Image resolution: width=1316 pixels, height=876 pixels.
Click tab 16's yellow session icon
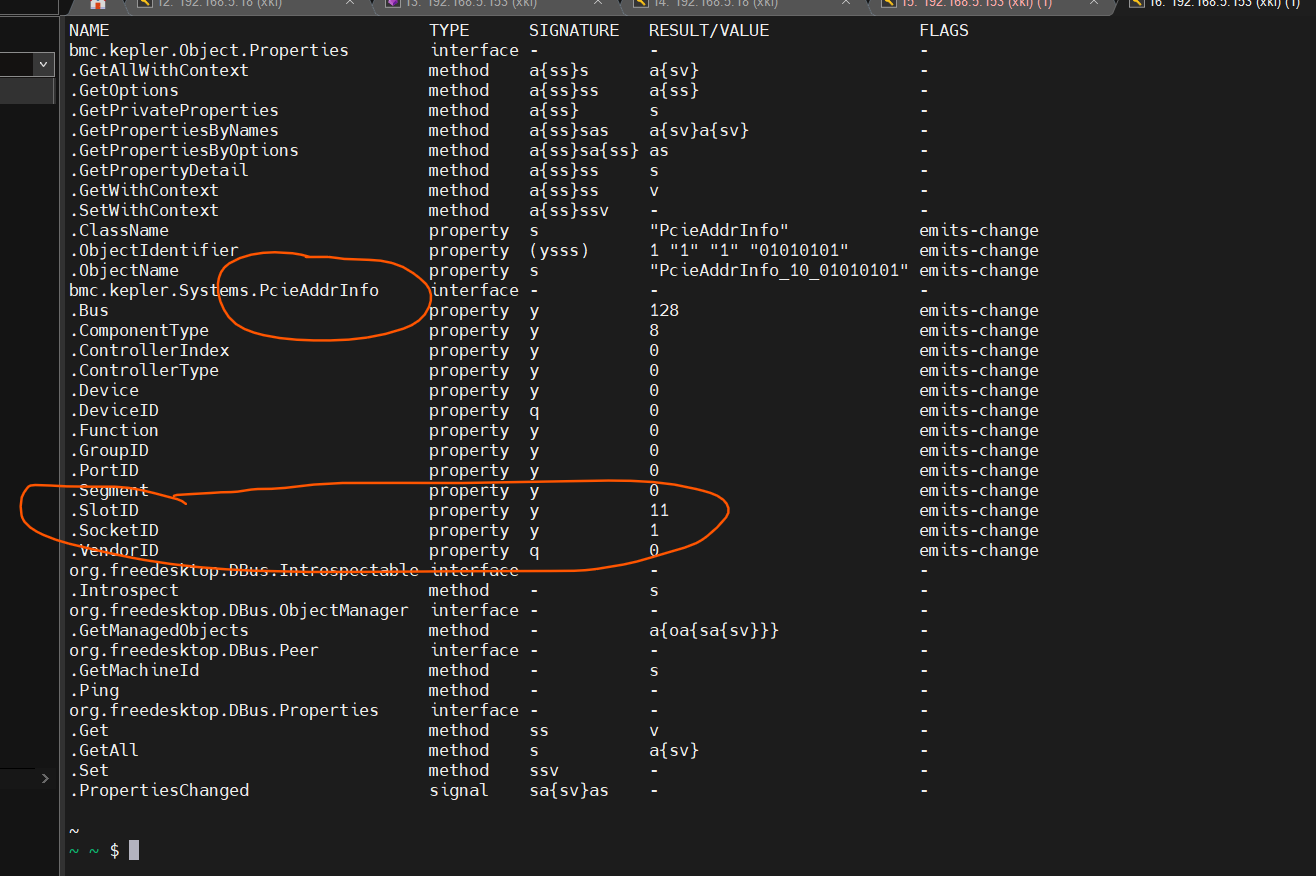[x=1137, y=4]
